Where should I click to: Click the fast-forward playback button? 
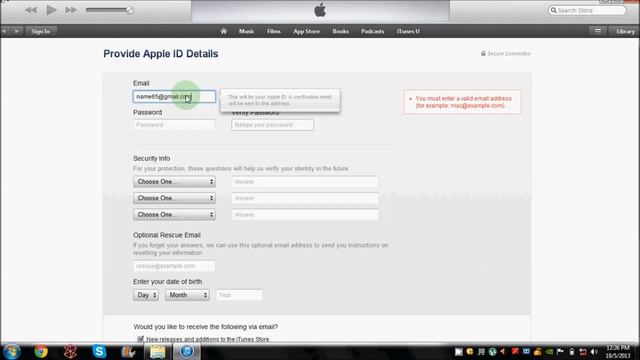[x=71, y=10]
